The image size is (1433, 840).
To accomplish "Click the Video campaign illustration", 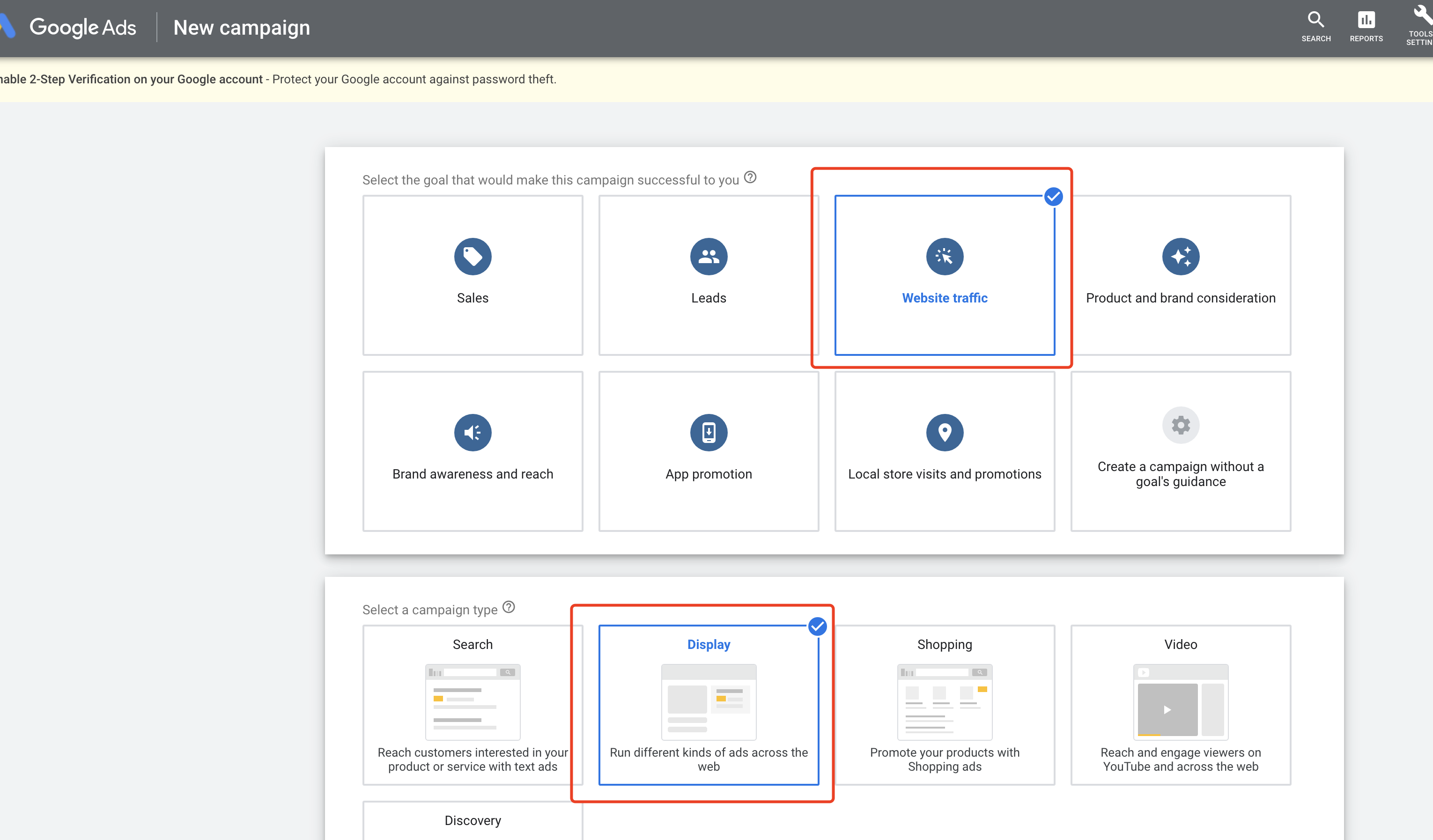I will [1181, 702].
